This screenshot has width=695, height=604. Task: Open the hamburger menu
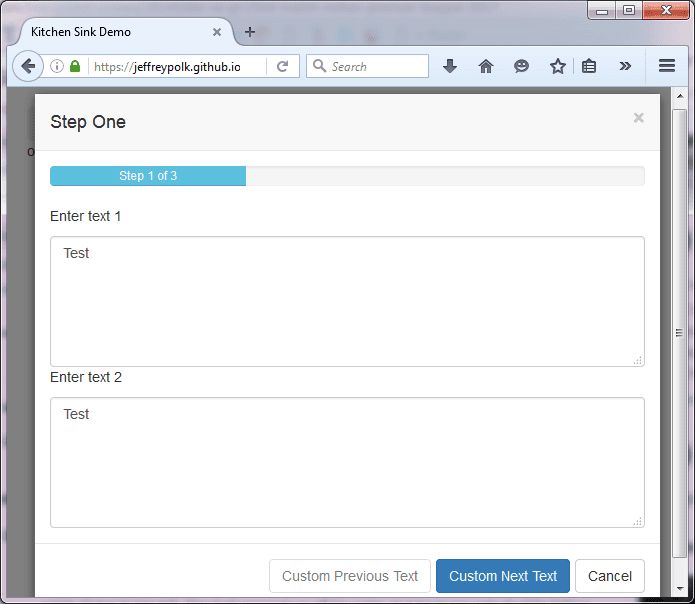[667, 66]
